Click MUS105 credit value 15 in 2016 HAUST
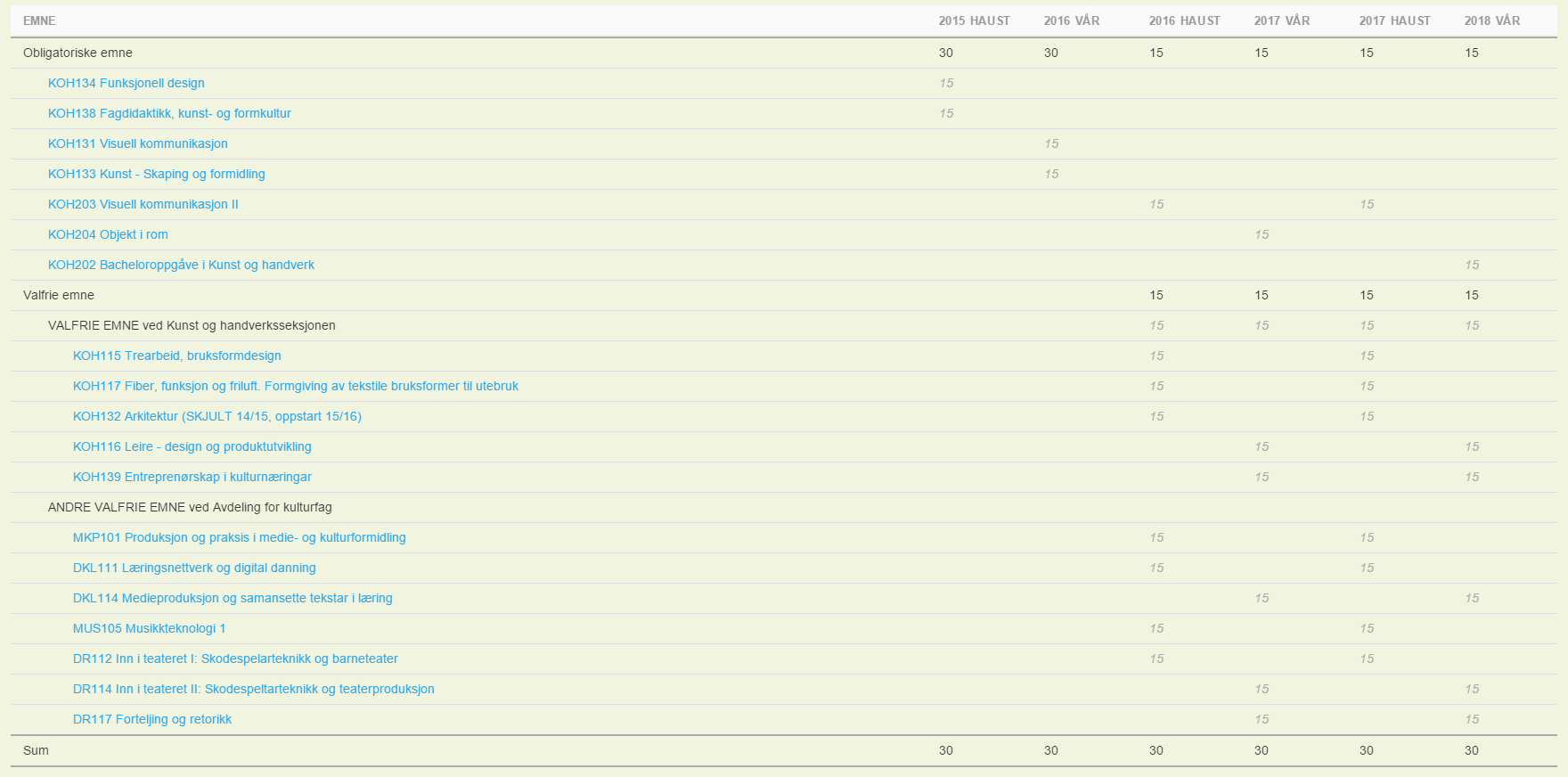The height and width of the screenshot is (777, 1568). pos(1156,628)
